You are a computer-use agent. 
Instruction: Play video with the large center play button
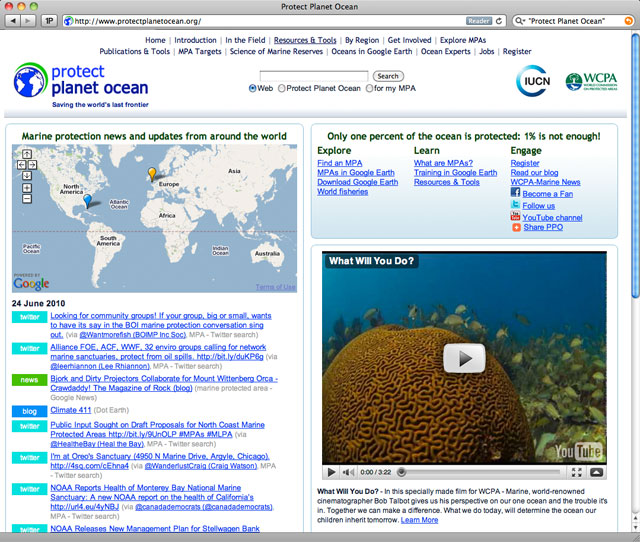[464, 358]
